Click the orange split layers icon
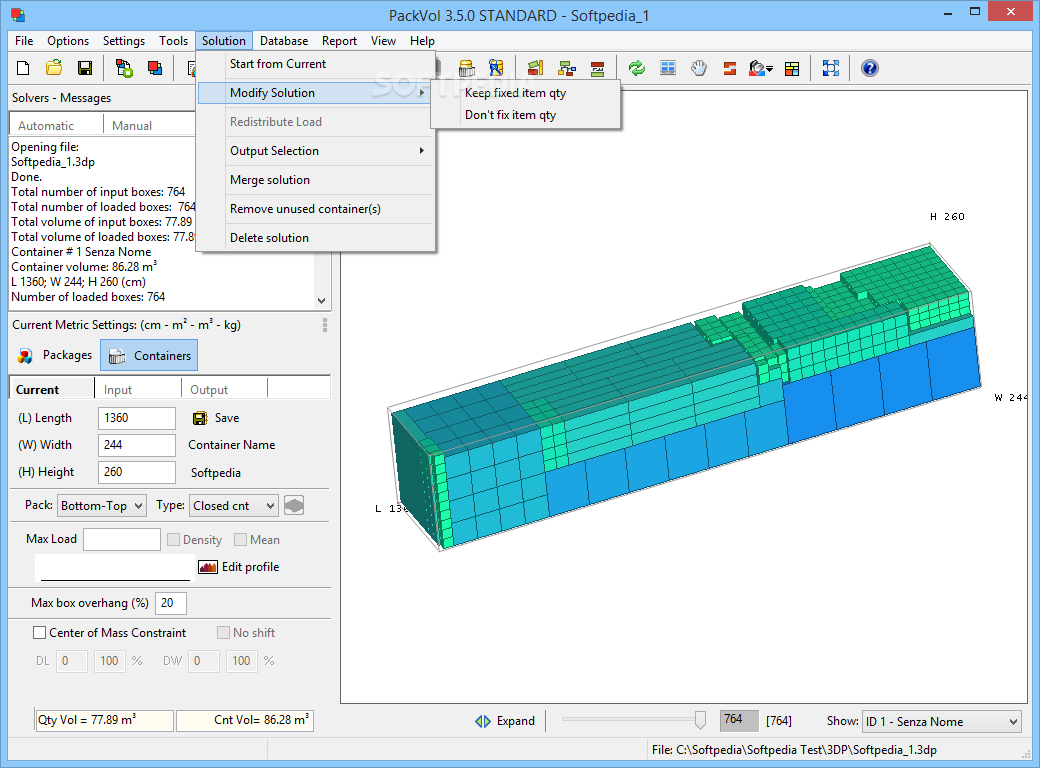 (730, 68)
